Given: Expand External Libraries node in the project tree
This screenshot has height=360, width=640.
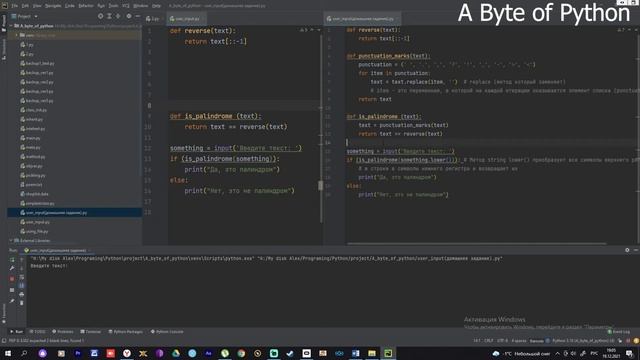Looking at the screenshot, I should (11, 241).
